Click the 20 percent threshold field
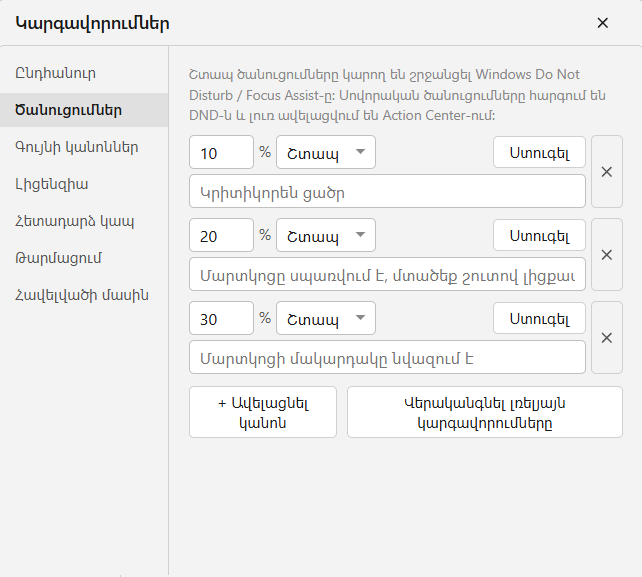Viewport: 642px width, 577px height. pyautogui.click(x=222, y=235)
